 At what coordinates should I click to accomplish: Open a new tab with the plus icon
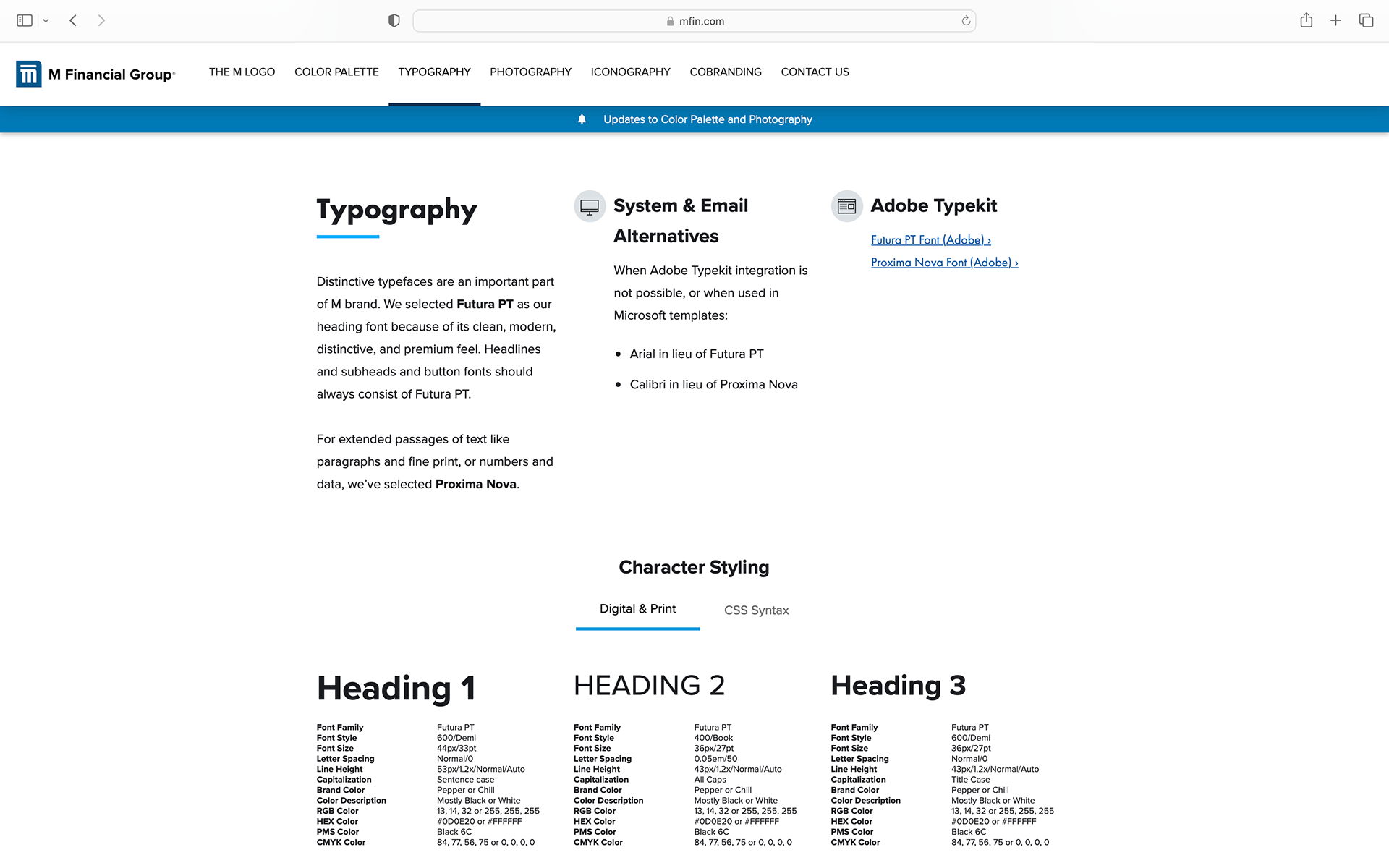click(x=1335, y=20)
